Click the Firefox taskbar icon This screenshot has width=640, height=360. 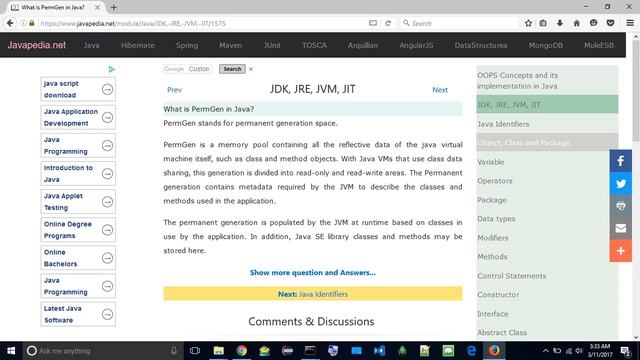(x=494, y=351)
